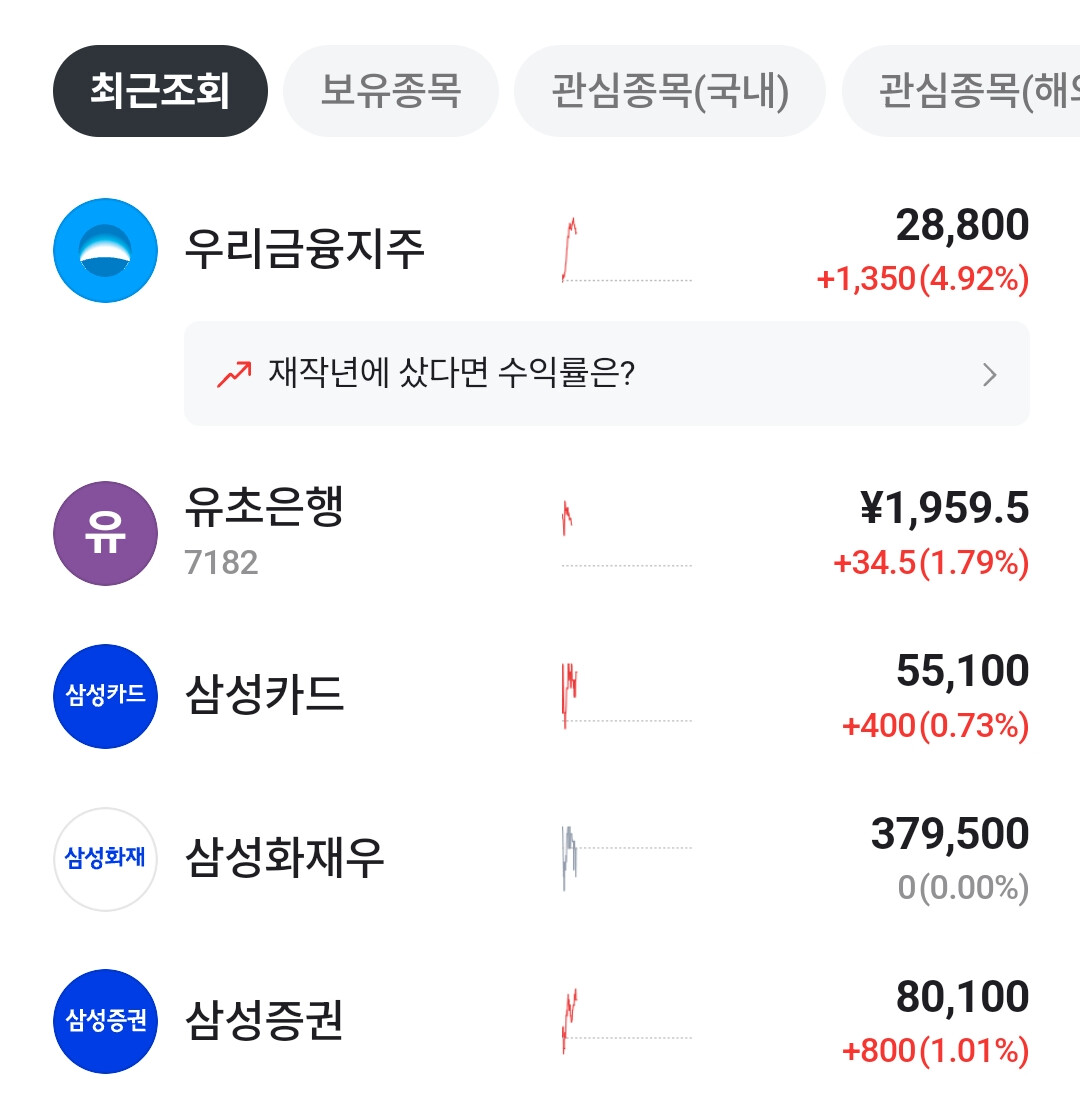Viewport: 1080px width, 1099px height.
Task: Open the 우리금융지주 mini price chart
Action: [626, 250]
